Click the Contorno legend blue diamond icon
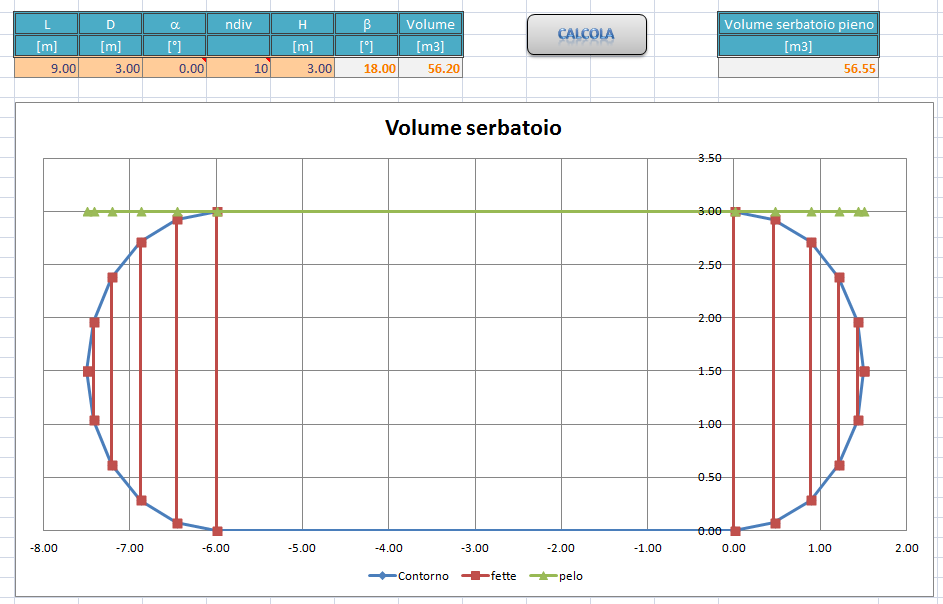 pos(382,575)
